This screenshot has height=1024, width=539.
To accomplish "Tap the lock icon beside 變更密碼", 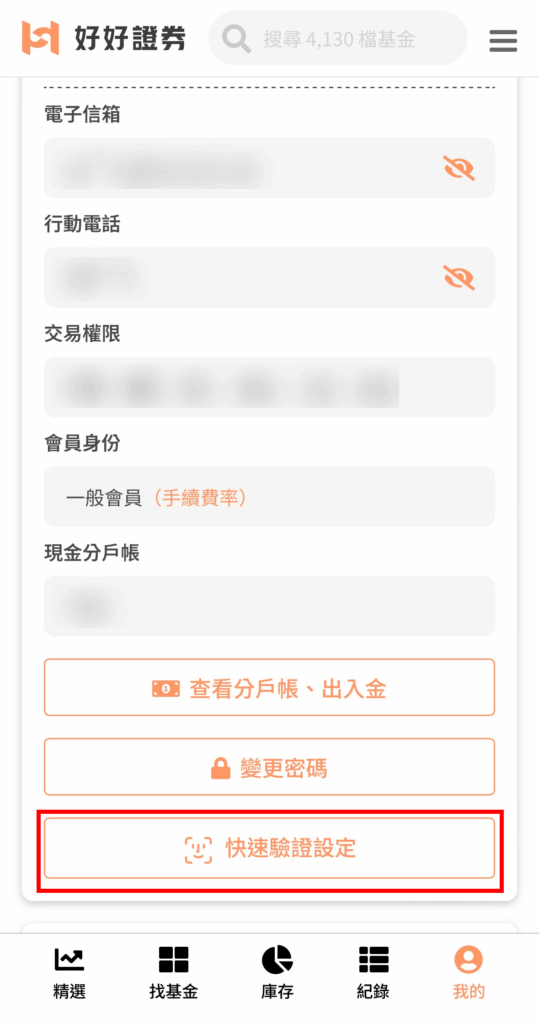I will pos(221,768).
